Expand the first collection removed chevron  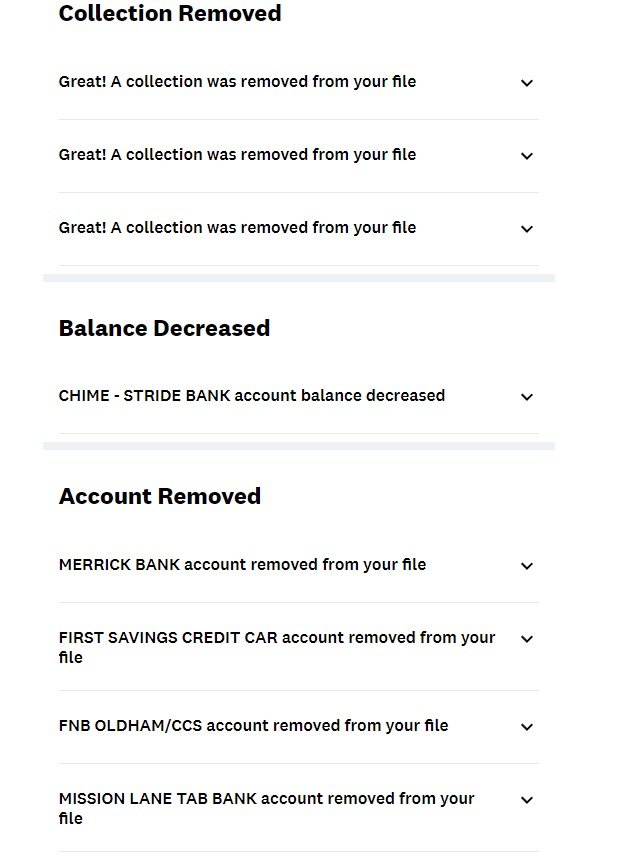(527, 83)
